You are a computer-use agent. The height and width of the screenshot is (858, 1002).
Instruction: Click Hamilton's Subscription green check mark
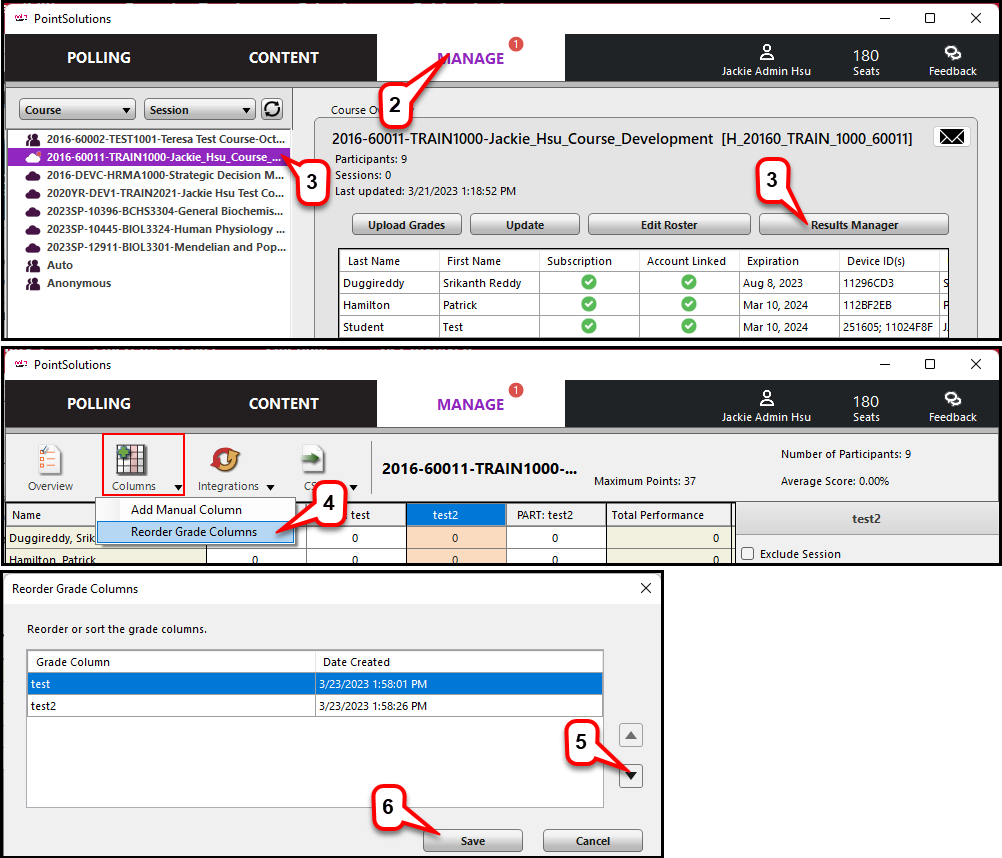589,304
